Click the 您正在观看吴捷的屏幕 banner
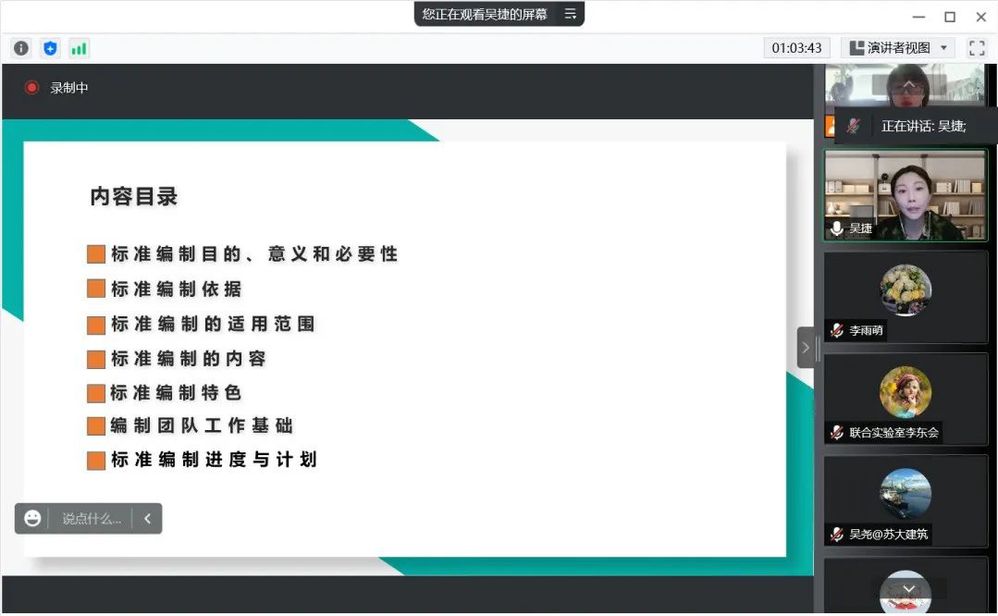Viewport: 998px width, 616px height. [x=485, y=14]
